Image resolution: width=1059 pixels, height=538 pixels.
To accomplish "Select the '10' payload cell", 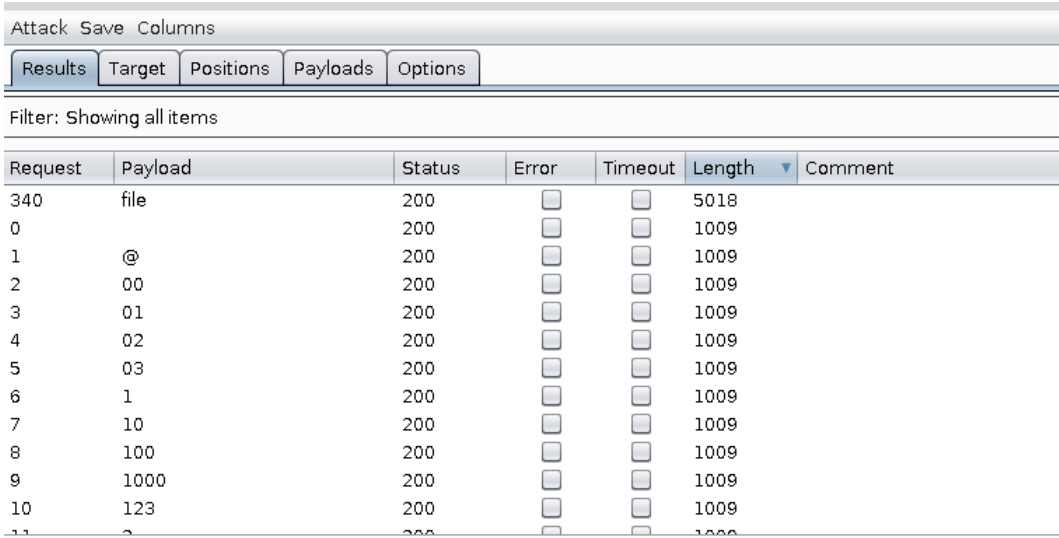I will coord(254,424).
